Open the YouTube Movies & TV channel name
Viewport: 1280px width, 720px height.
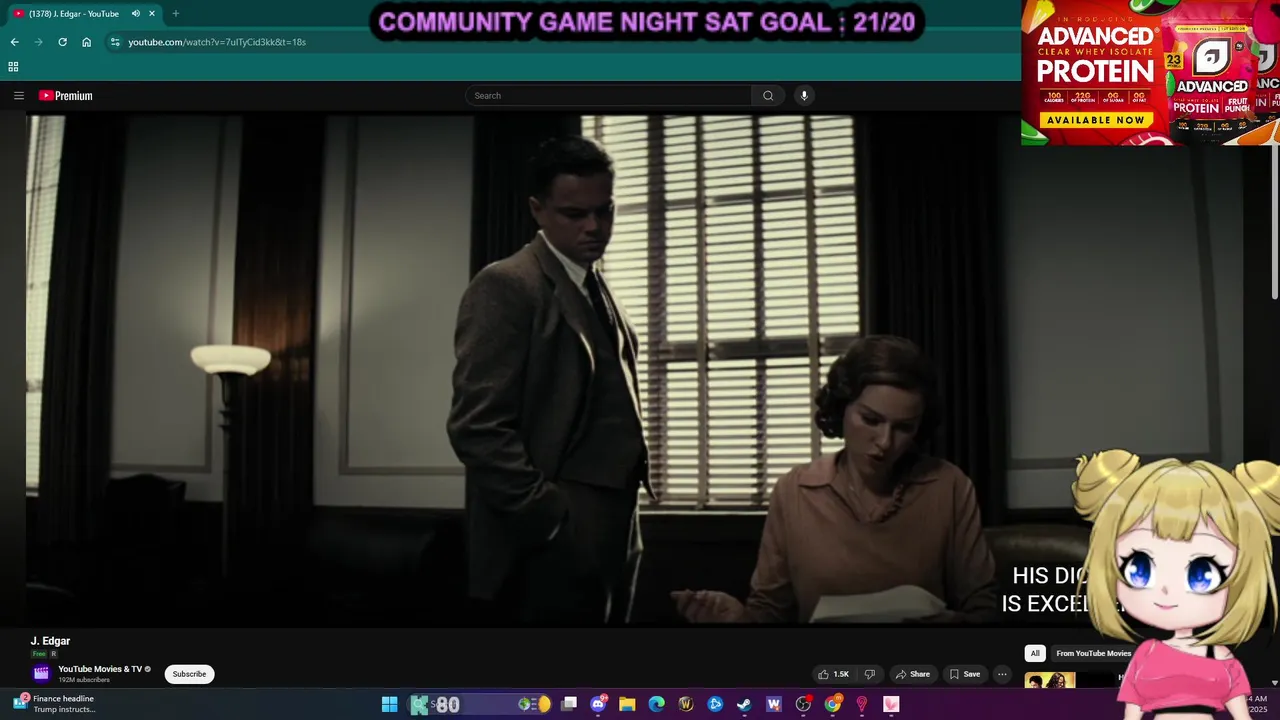pyautogui.click(x=100, y=669)
